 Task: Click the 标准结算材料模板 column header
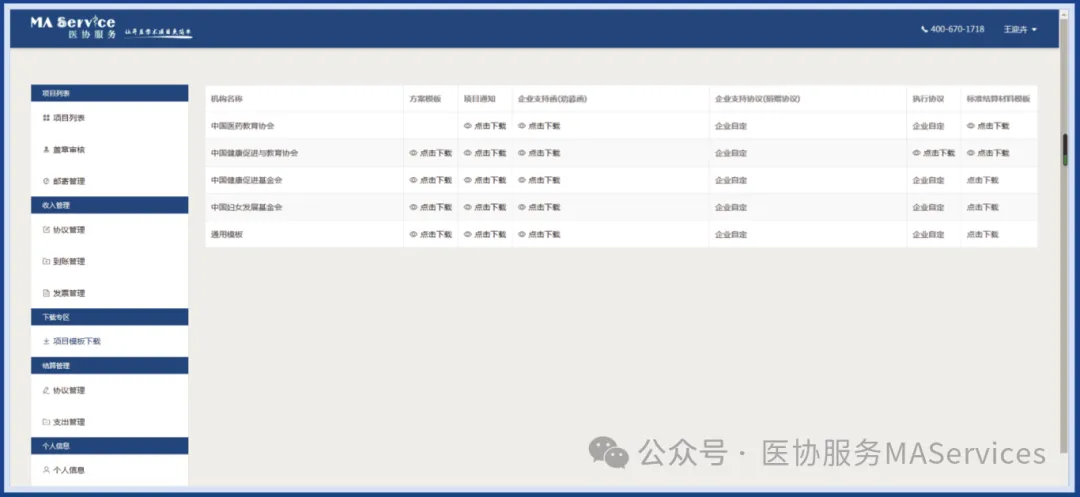point(999,99)
